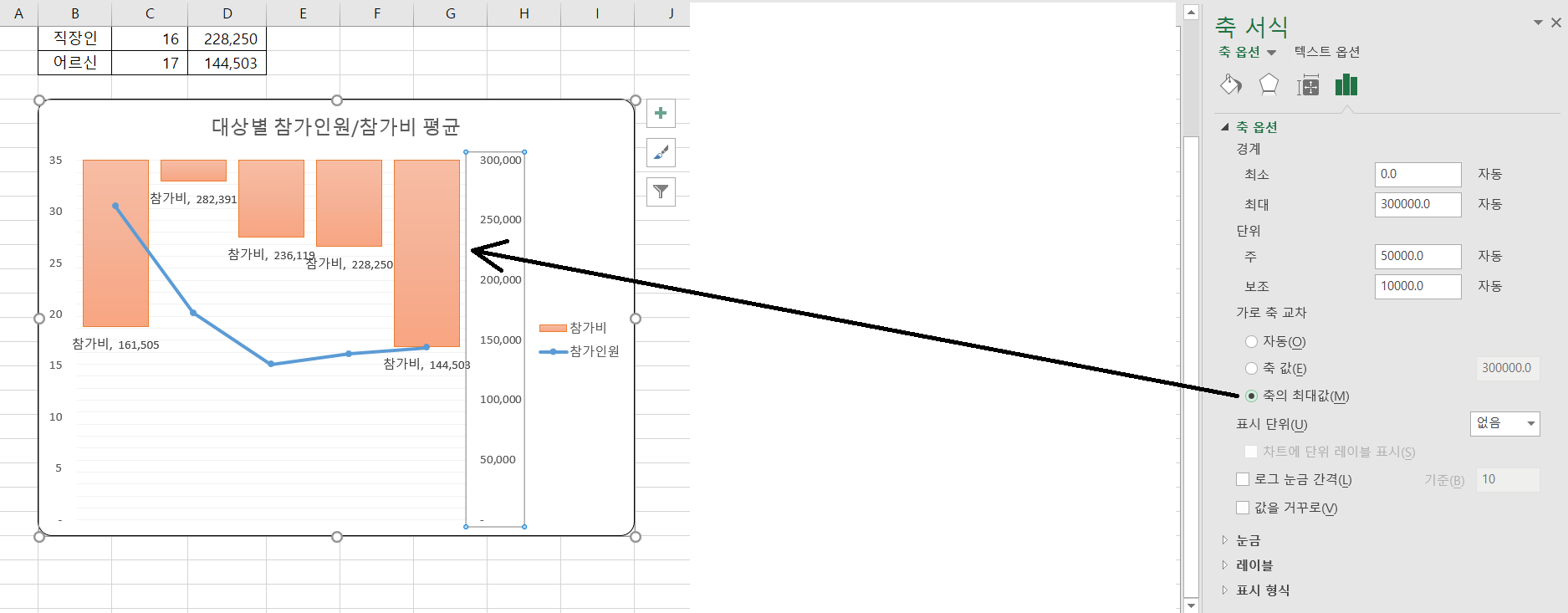Expand the 레이블 section
This screenshot has height=613, width=1568.
tap(1254, 565)
